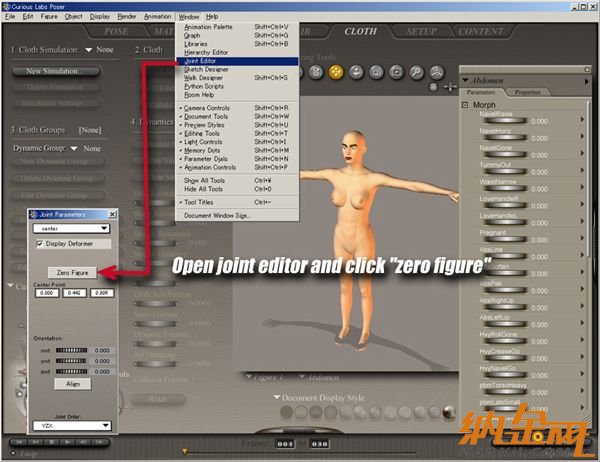Select the highlighted yellow translate editing tool
Image resolution: width=600 pixels, height=462 pixels.
tap(335, 72)
